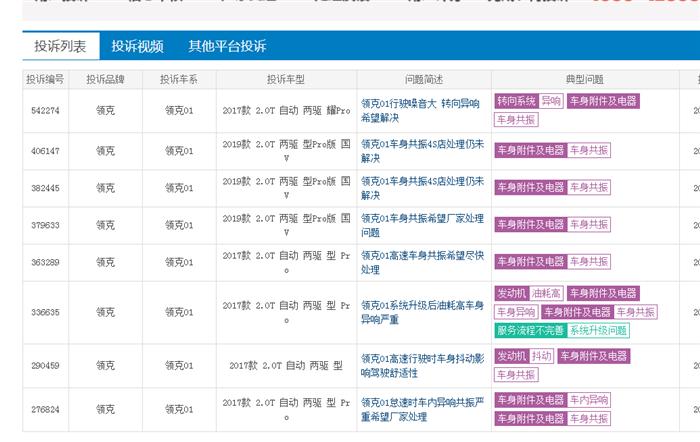Click the 抖动 tag in row 290459
The height and width of the screenshot is (442, 700).
pyautogui.click(x=542, y=356)
